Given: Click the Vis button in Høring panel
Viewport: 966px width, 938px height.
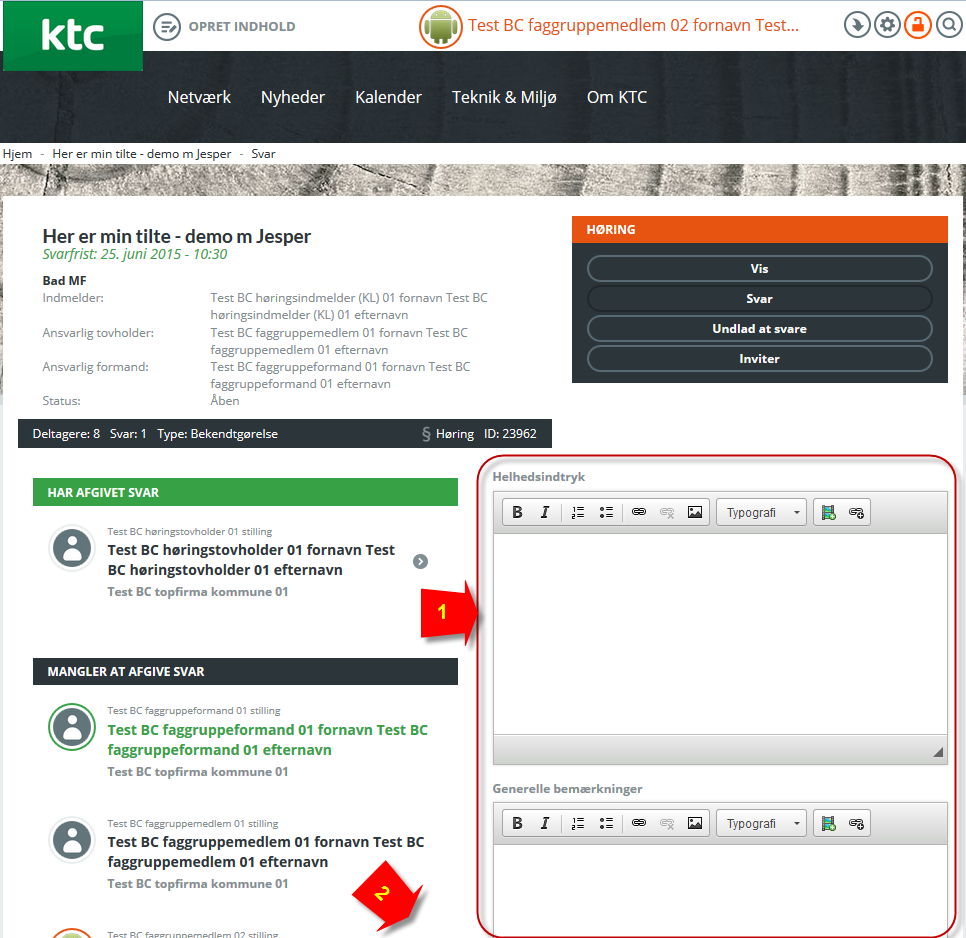Looking at the screenshot, I should 760,269.
